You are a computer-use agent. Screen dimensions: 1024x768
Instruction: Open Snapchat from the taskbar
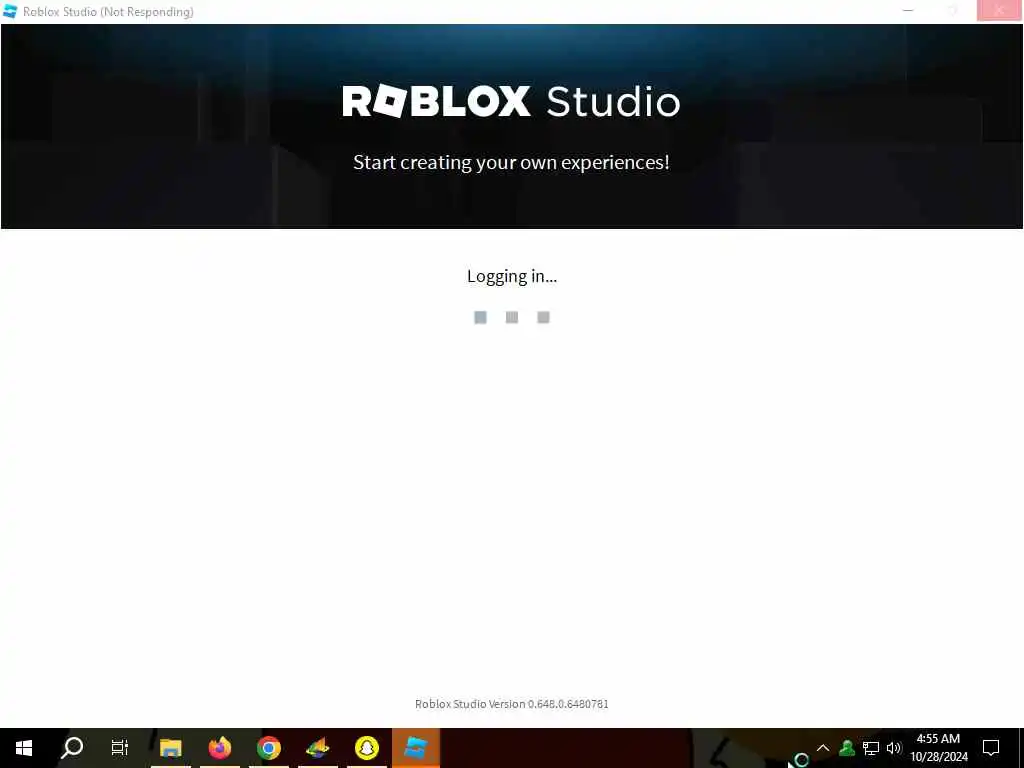[366, 748]
